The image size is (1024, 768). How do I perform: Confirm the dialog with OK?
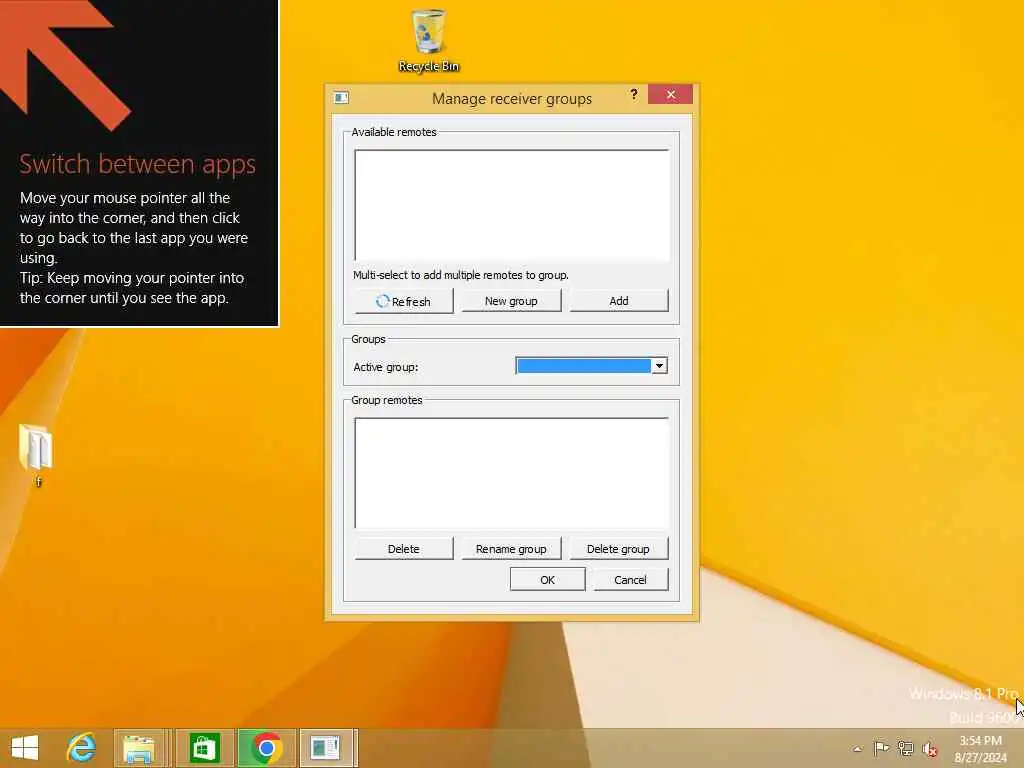tap(547, 579)
